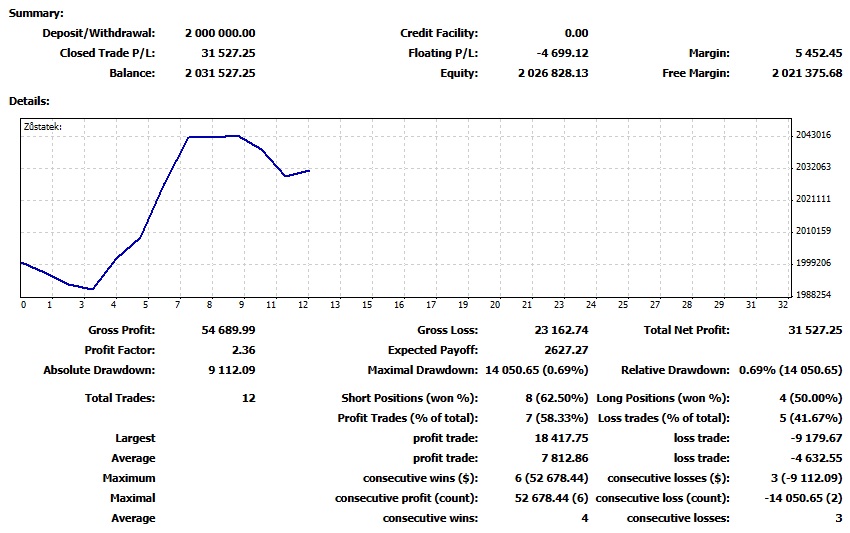Click the Equity value 2 026 828.13
850x533 pixels.
(553, 73)
